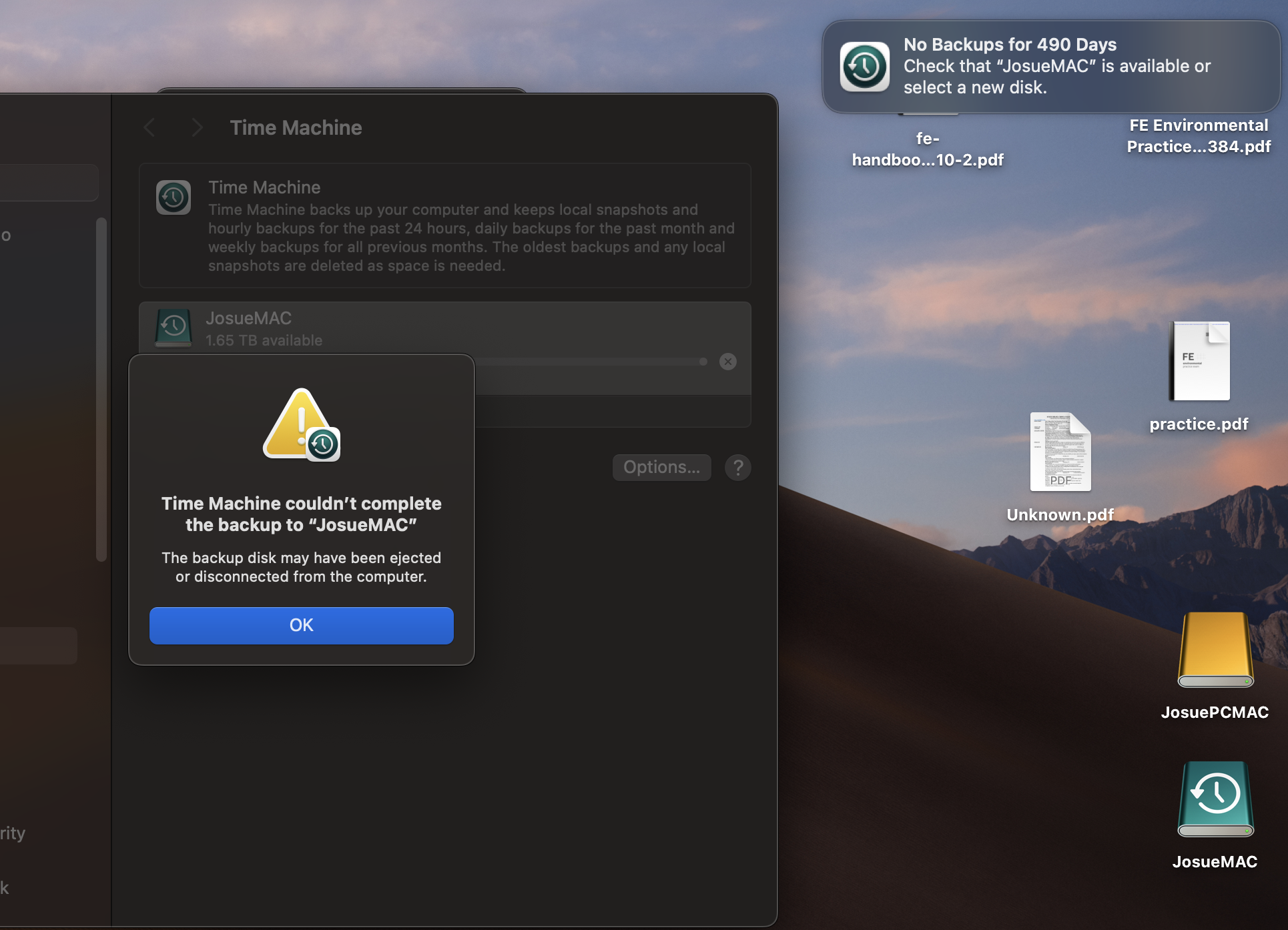The image size is (1288, 930).
Task: Cancel the backup progress with the X button
Action: [727, 362]
